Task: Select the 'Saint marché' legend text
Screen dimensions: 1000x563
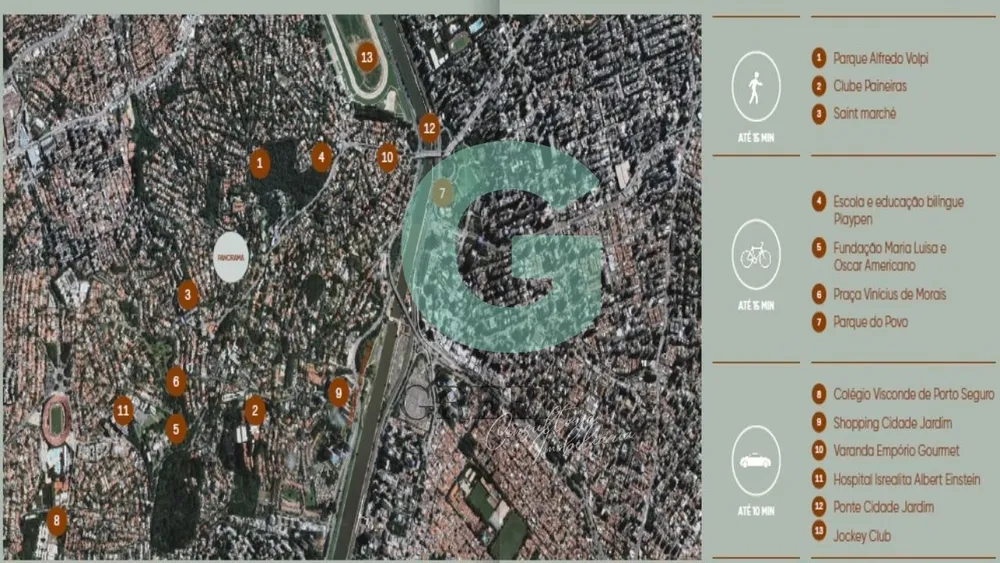Action: pyautogui.click(x=865, y=113)
